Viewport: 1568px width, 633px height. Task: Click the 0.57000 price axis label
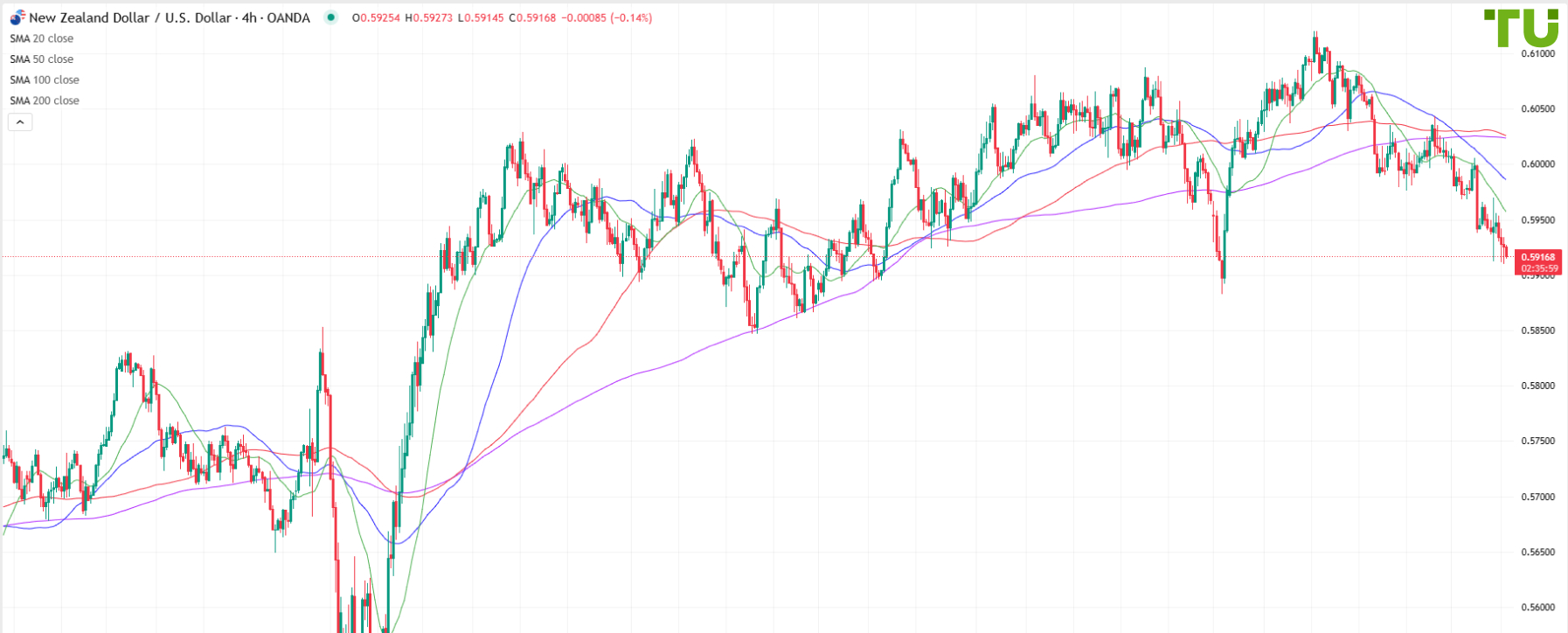pos(1538,497)
